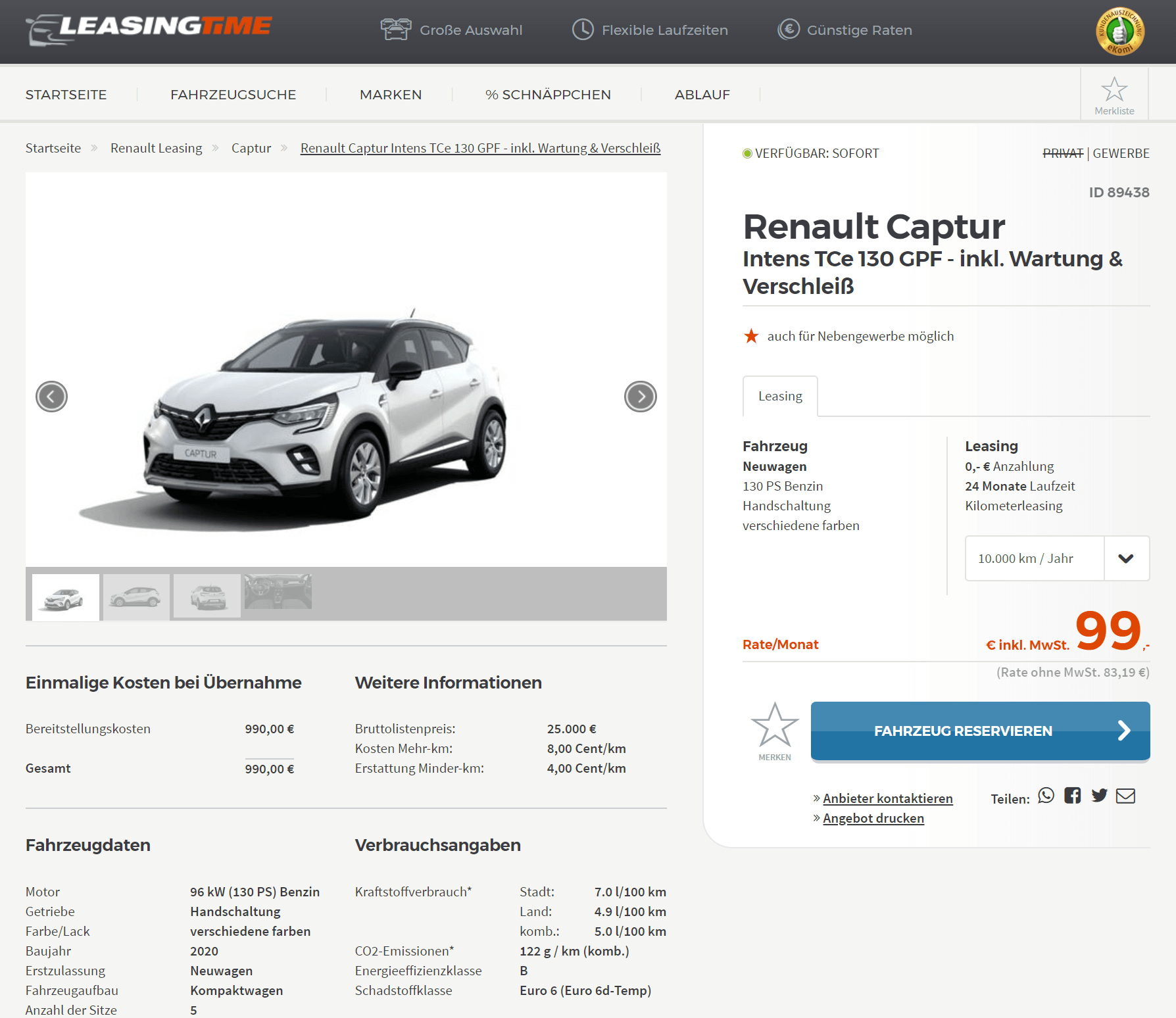The image size is (1176, 1018).
Task: Click the 4,00 Cent/km value
Action: coord(587,768)
